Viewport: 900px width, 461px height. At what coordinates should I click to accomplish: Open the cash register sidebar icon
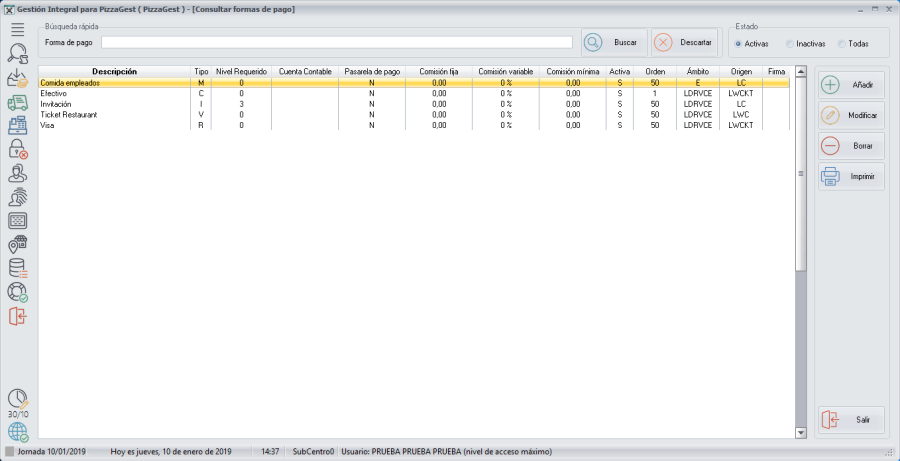pos(17,126)
